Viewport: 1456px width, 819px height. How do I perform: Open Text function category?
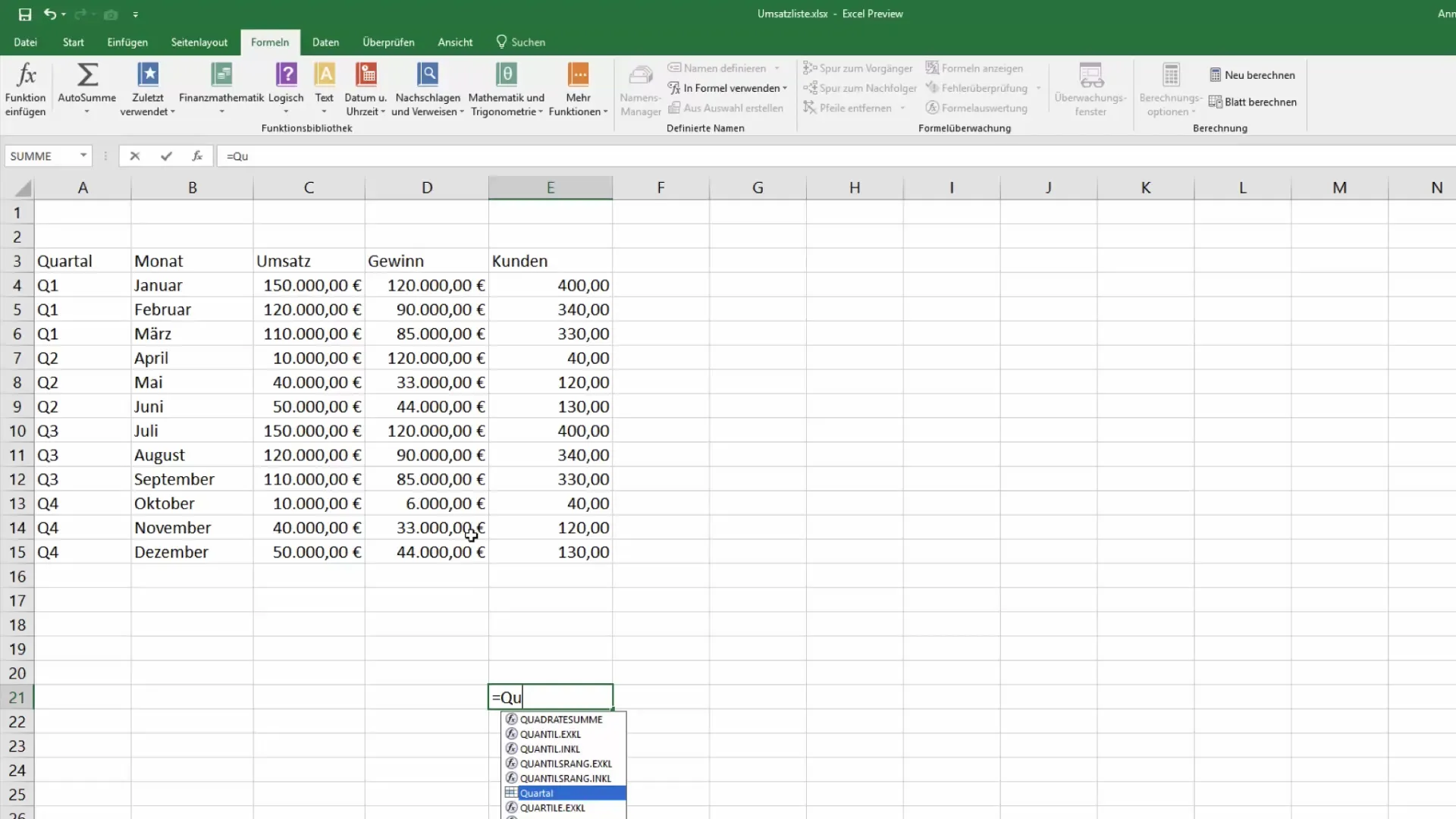(325, 89)
